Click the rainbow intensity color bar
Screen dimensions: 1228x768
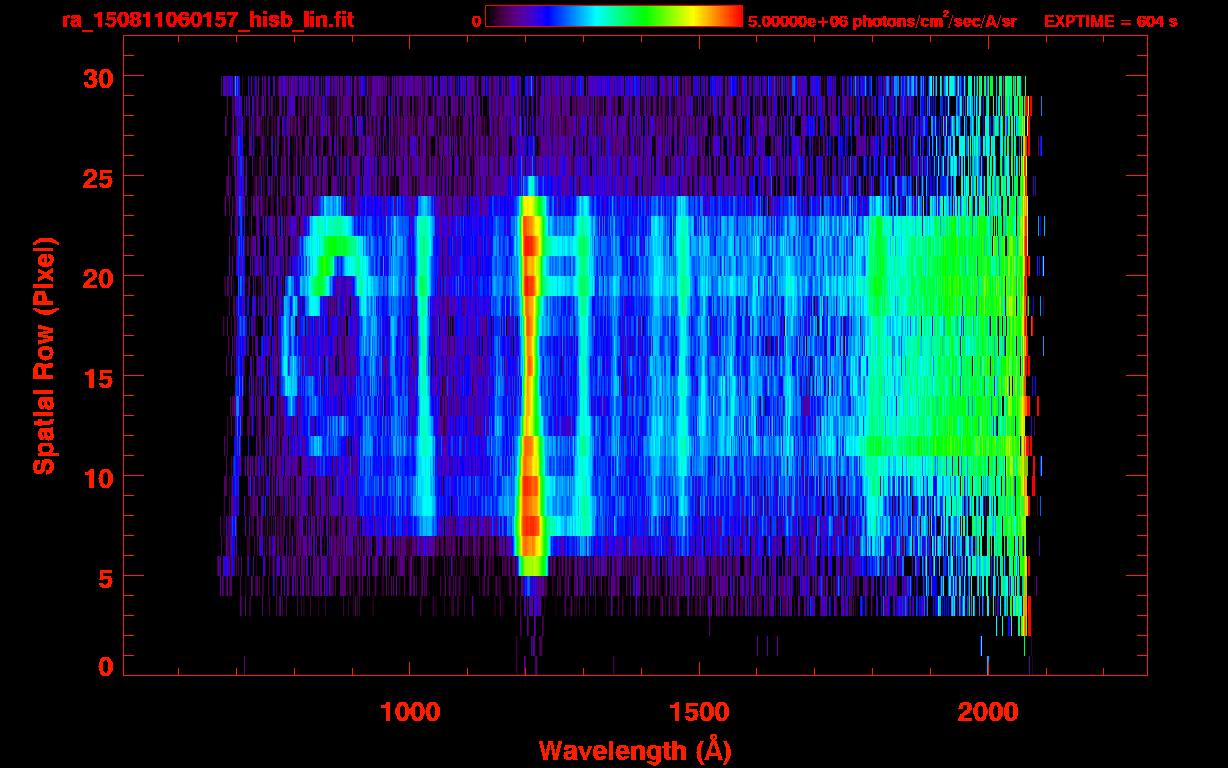click(x=614, y=16)
